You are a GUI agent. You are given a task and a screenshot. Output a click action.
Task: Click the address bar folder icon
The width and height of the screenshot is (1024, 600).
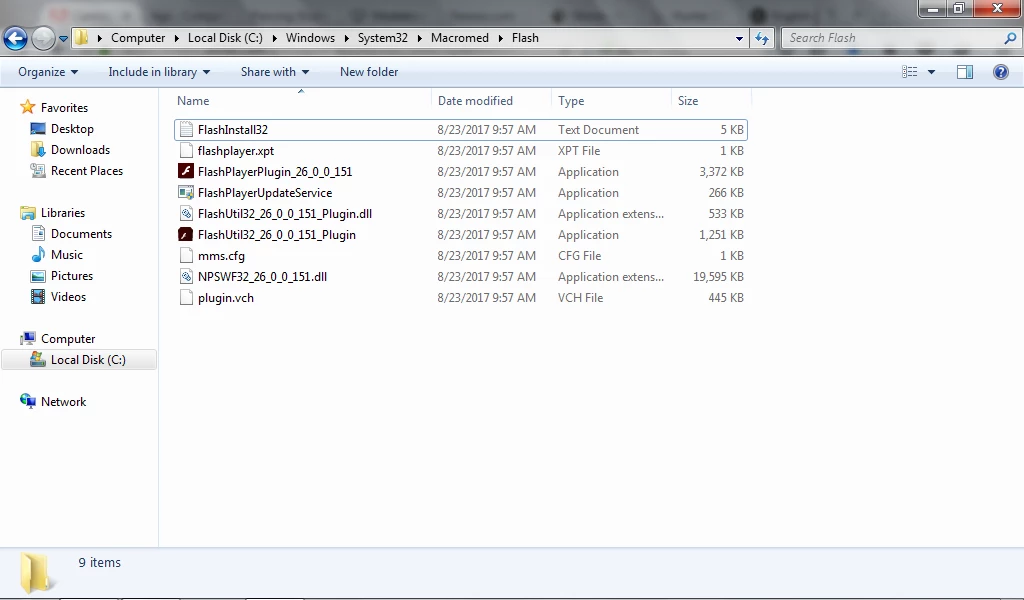tap(81, 38)
